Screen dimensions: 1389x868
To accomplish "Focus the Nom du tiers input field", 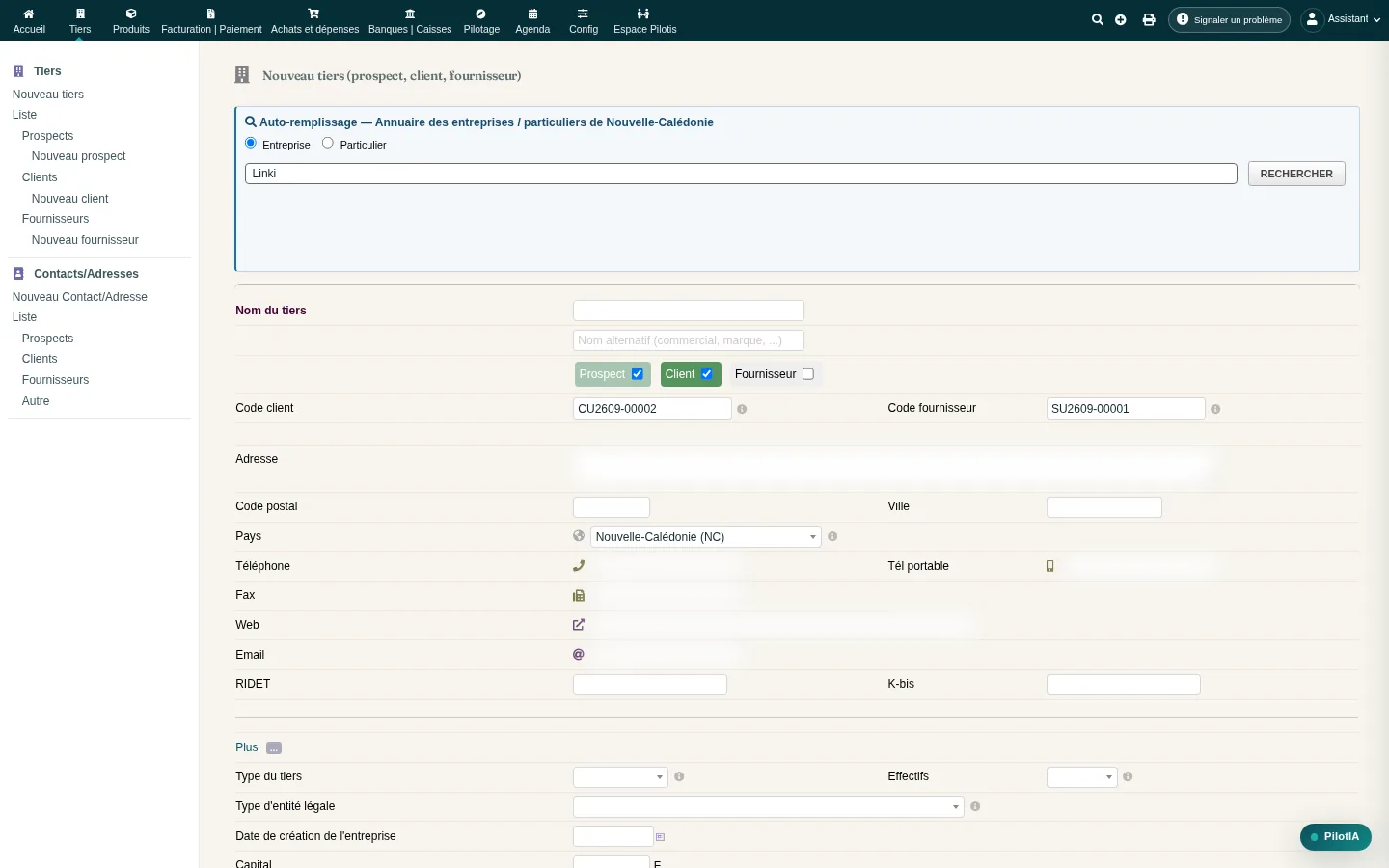I will [x=689, y=311].
